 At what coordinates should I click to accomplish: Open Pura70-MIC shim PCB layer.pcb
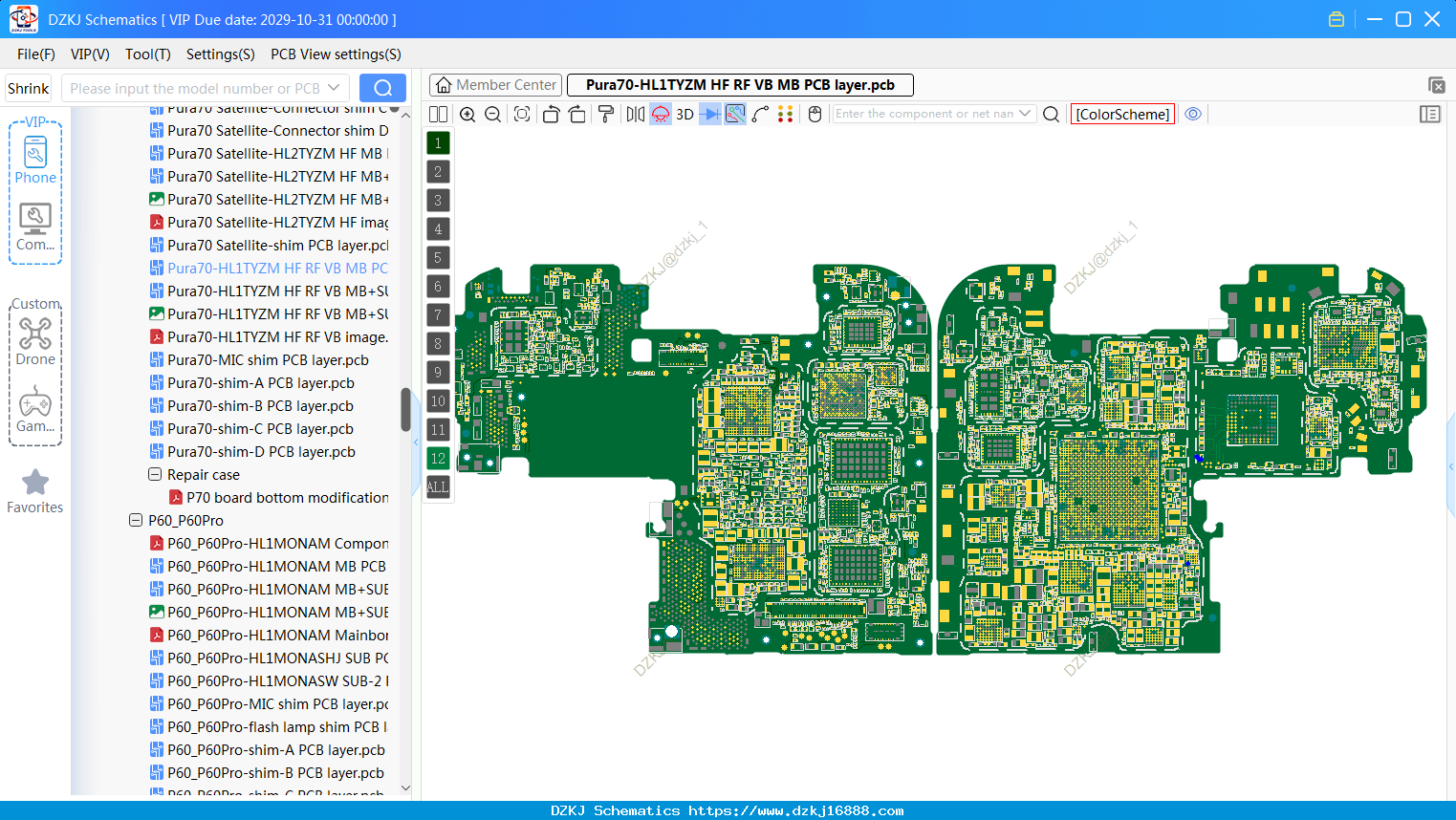click(259, 360)
